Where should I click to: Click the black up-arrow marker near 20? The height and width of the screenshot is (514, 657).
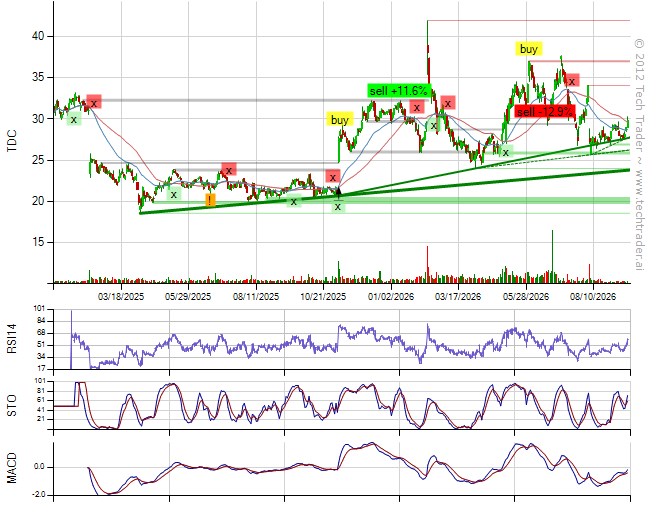[339, 192]
